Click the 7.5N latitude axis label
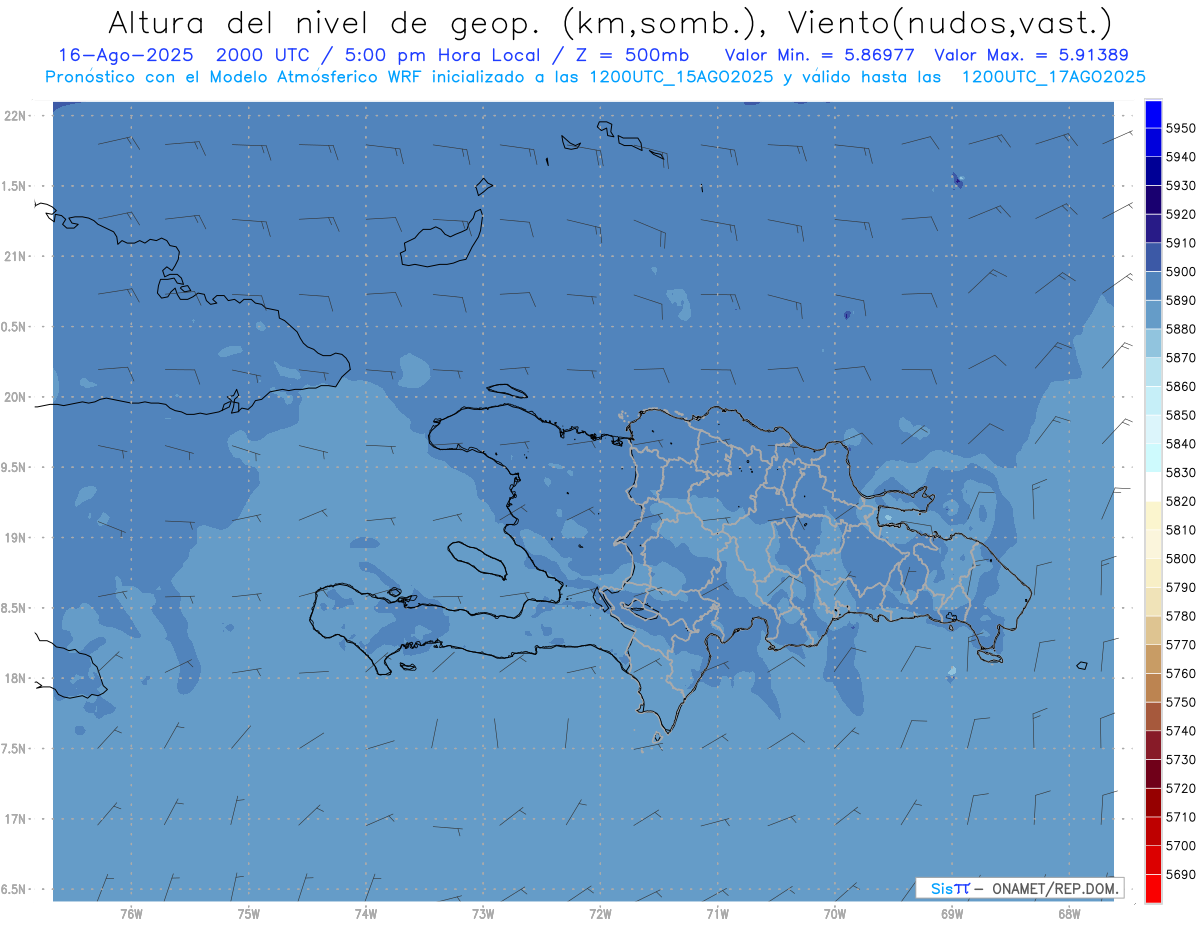 (x=13, y=749)
